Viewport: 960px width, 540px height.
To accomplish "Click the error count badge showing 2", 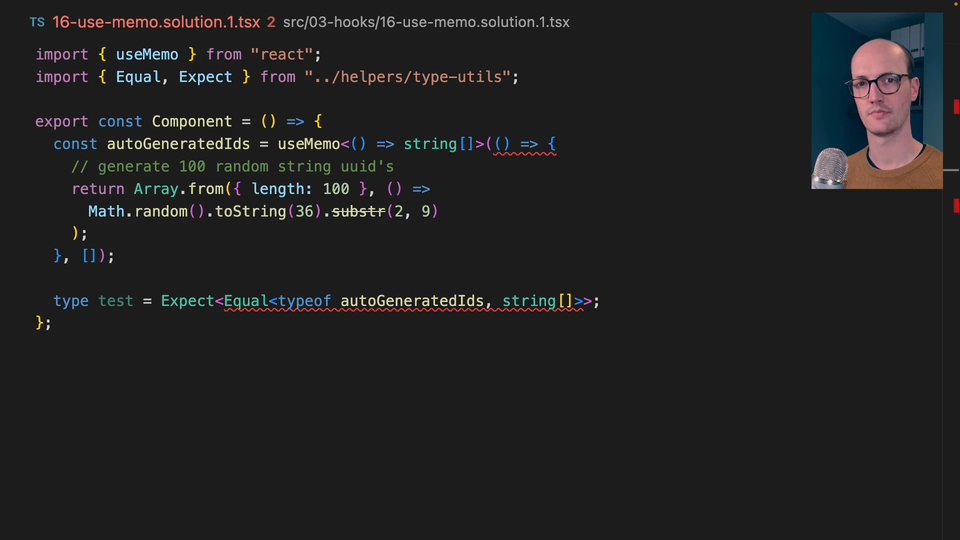I will 270,21.
